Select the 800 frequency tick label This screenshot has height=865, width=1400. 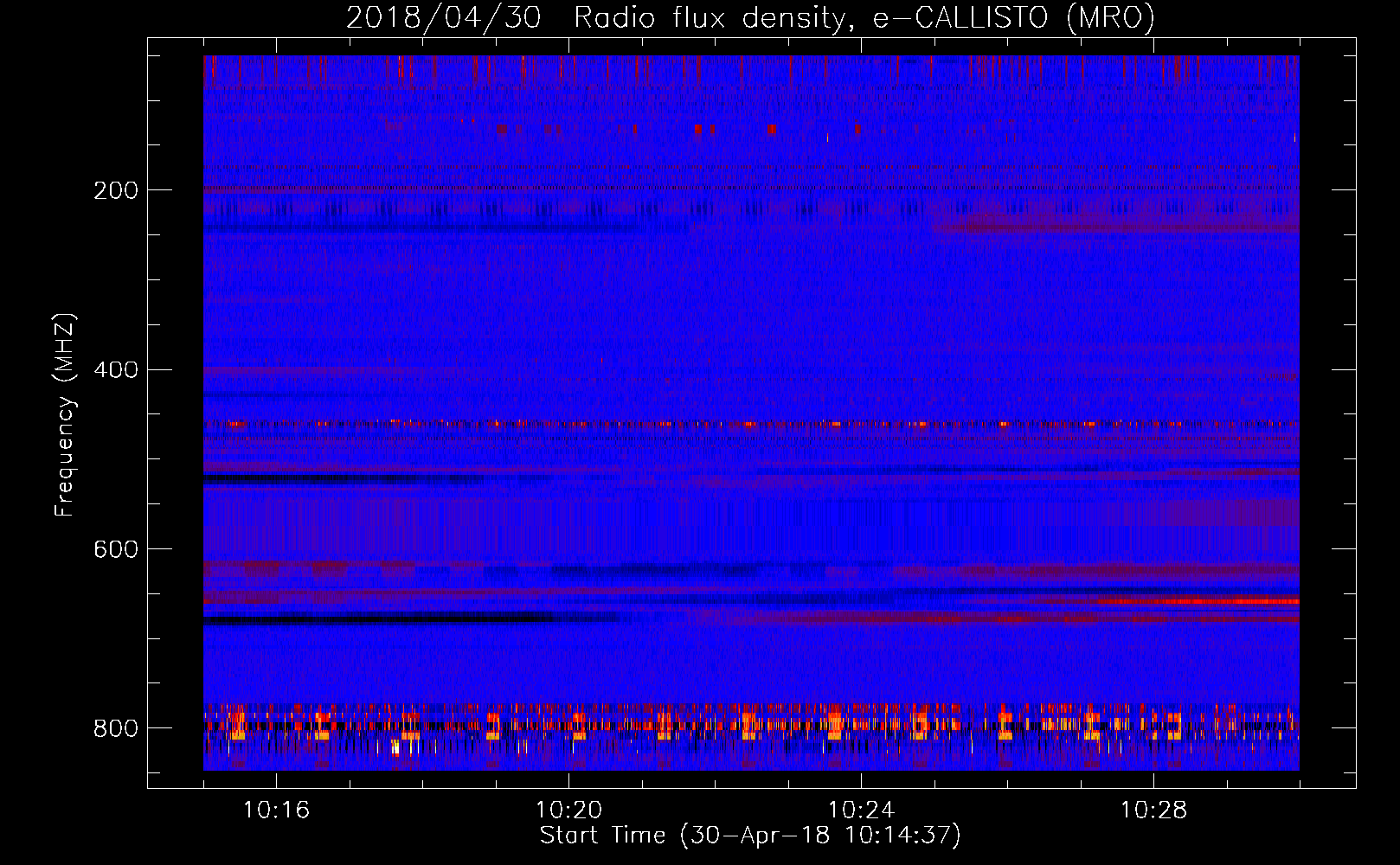pos(116,728)
